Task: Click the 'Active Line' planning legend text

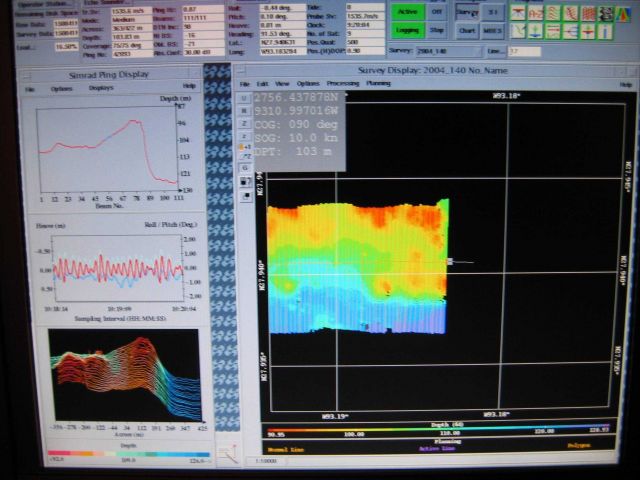Action: [437, 449]
